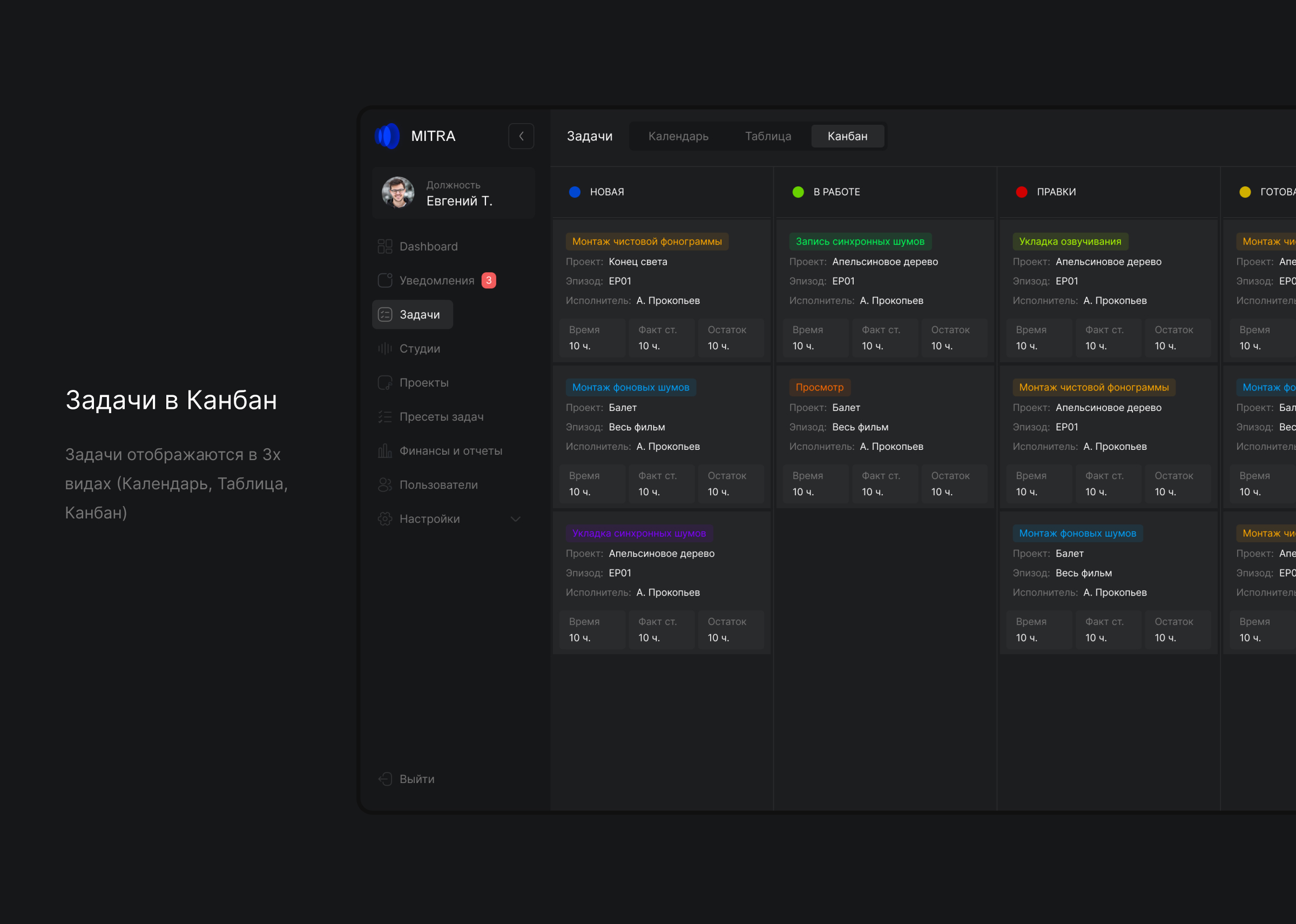
Task: Click the Проекты sidebar icon
Action: [385, 383]
